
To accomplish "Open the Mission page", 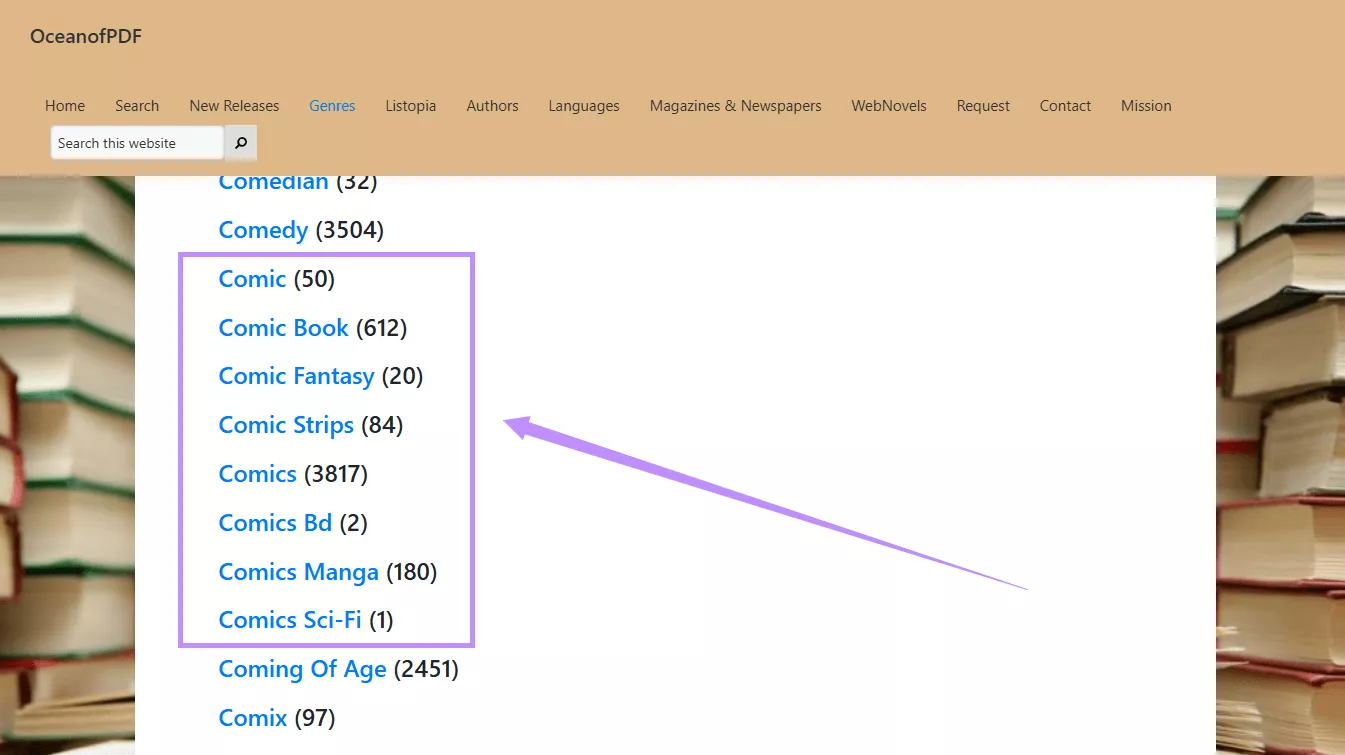I will (1145, 105).
